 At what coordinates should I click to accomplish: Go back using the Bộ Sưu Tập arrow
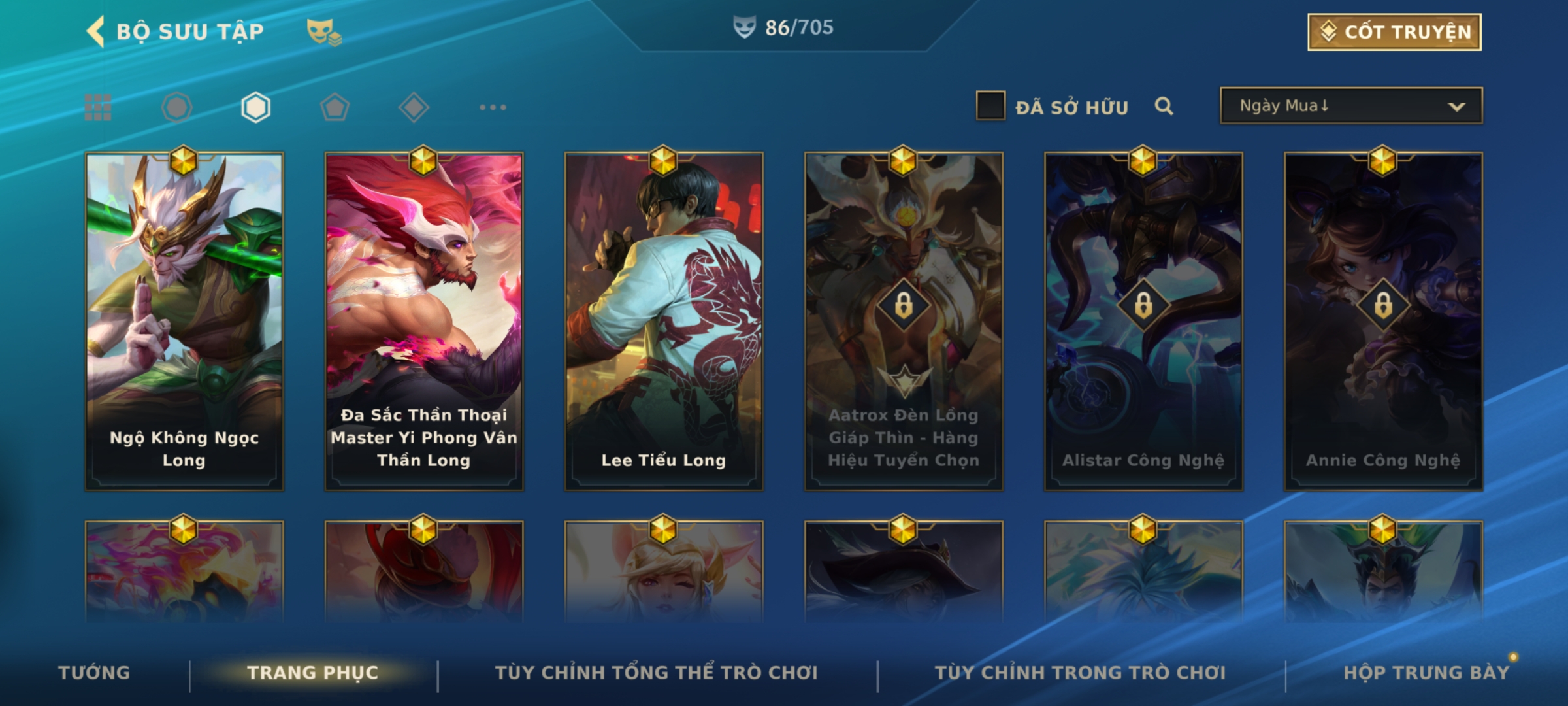tap(96, 31)
